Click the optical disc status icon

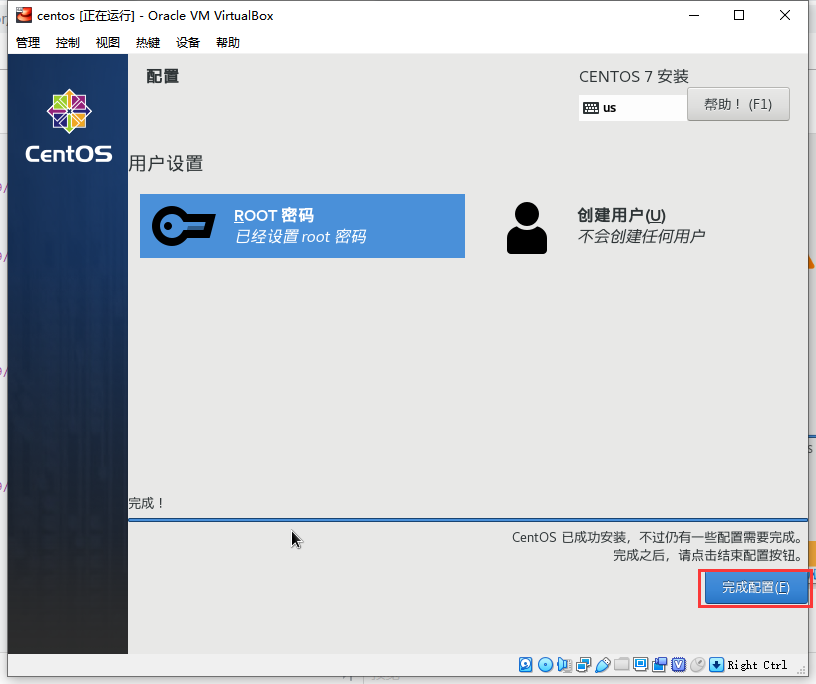coord(545,665)
